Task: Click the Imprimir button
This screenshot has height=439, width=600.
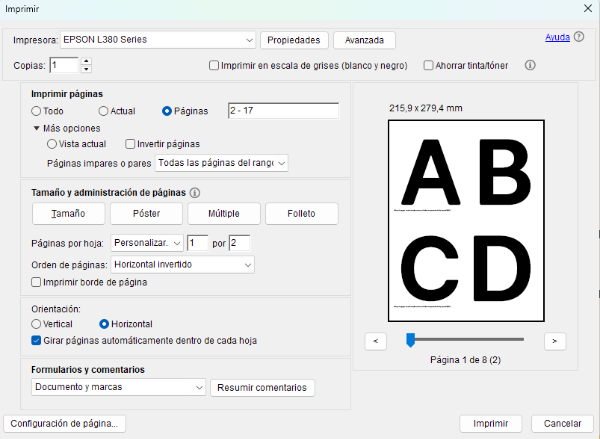Action: point(490,423)
